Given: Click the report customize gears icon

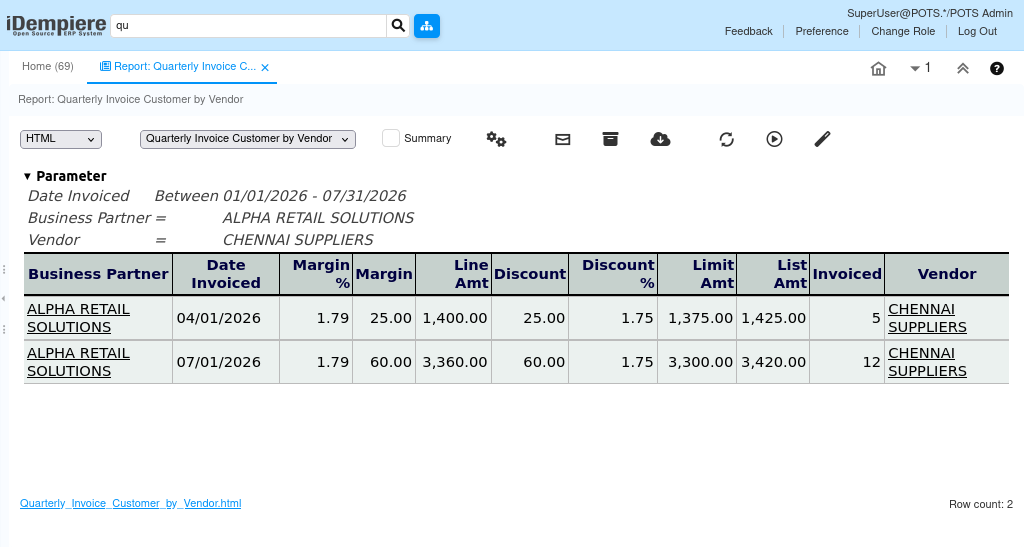Looking at the screenshot, I should (x=496, y=139).
